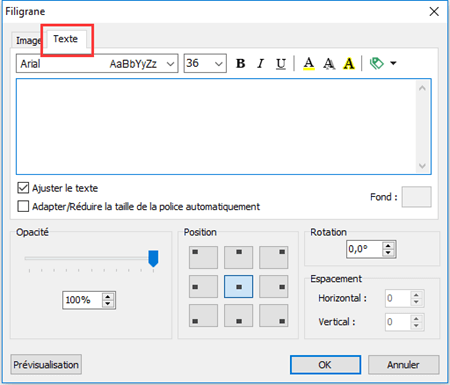Select the Texte tab

click(66, 39)
